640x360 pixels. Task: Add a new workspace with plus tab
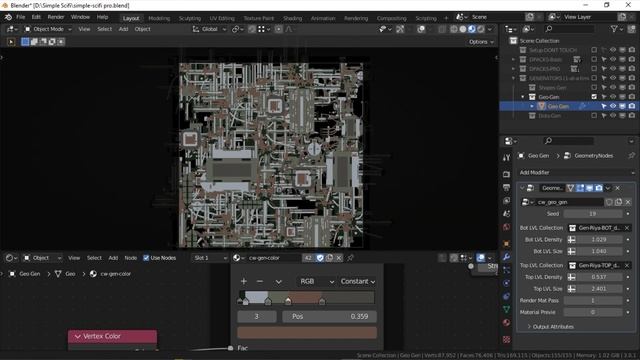pos(446,18)
